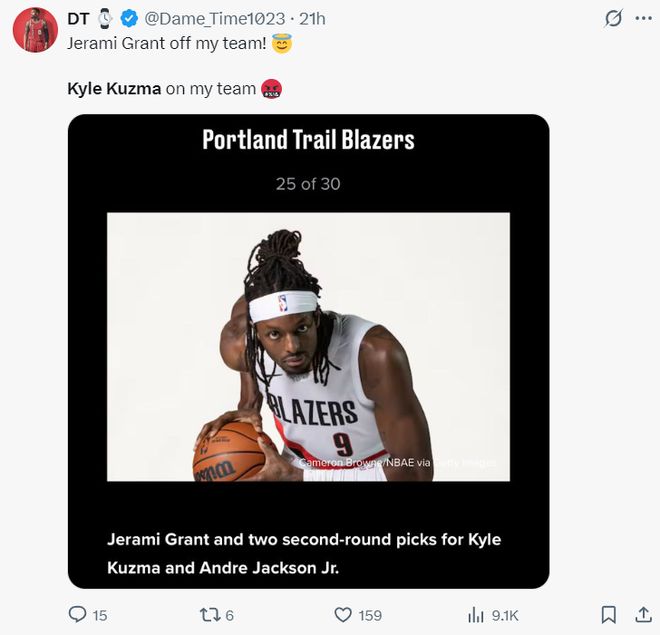
Task: Click the 21h timestamp
Action: 312,19
